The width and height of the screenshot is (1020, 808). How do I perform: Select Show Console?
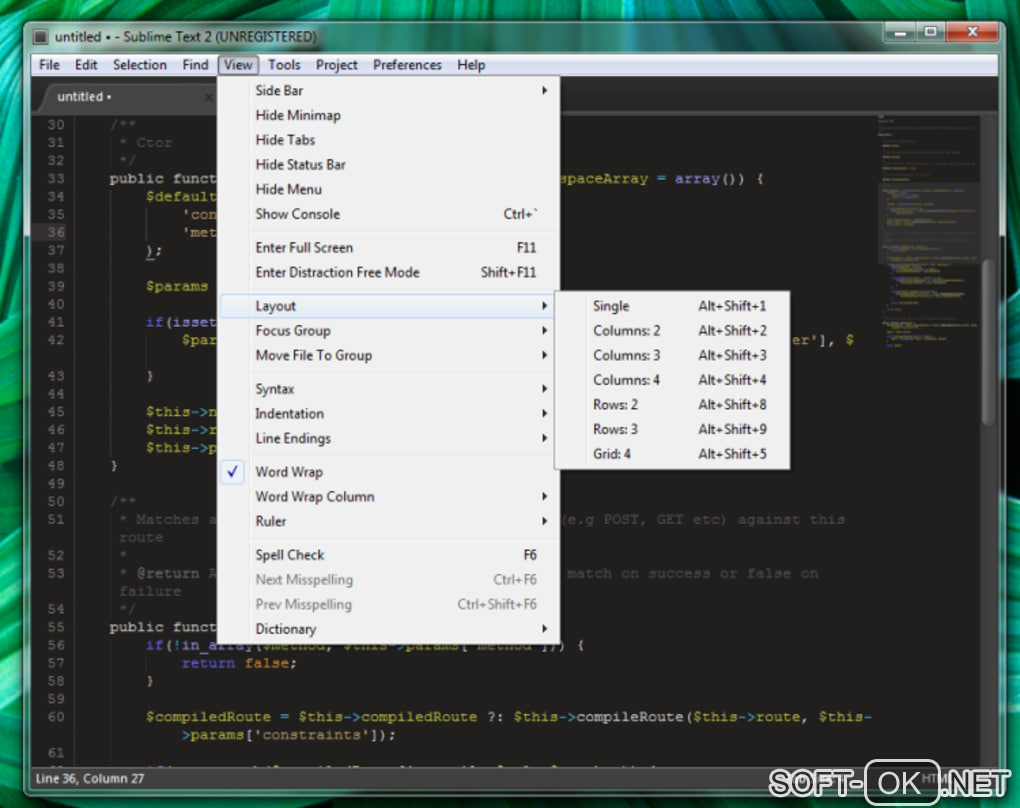tap(388, 214)
